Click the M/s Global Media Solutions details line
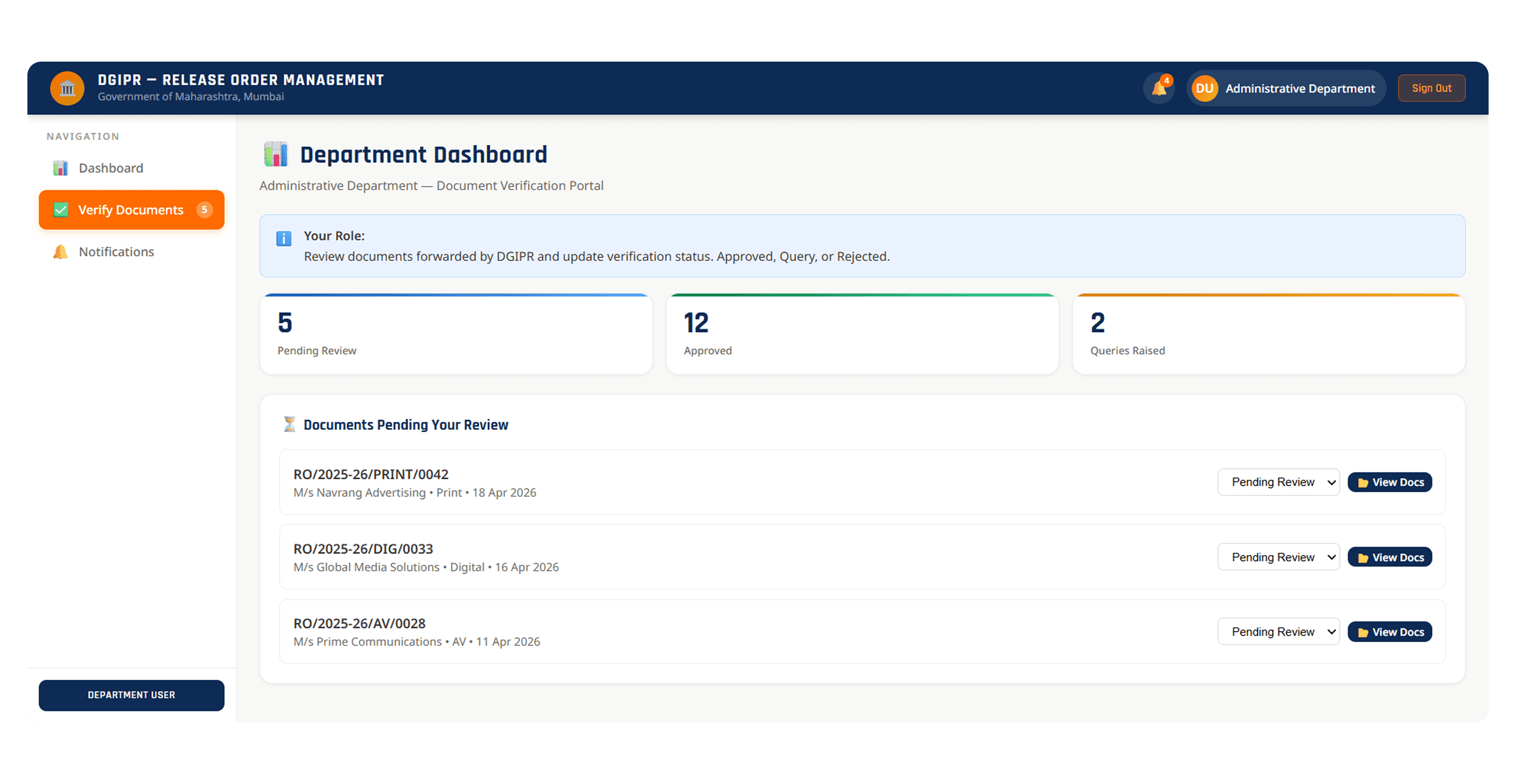The image size is (1516, 784). coord(426,568)
